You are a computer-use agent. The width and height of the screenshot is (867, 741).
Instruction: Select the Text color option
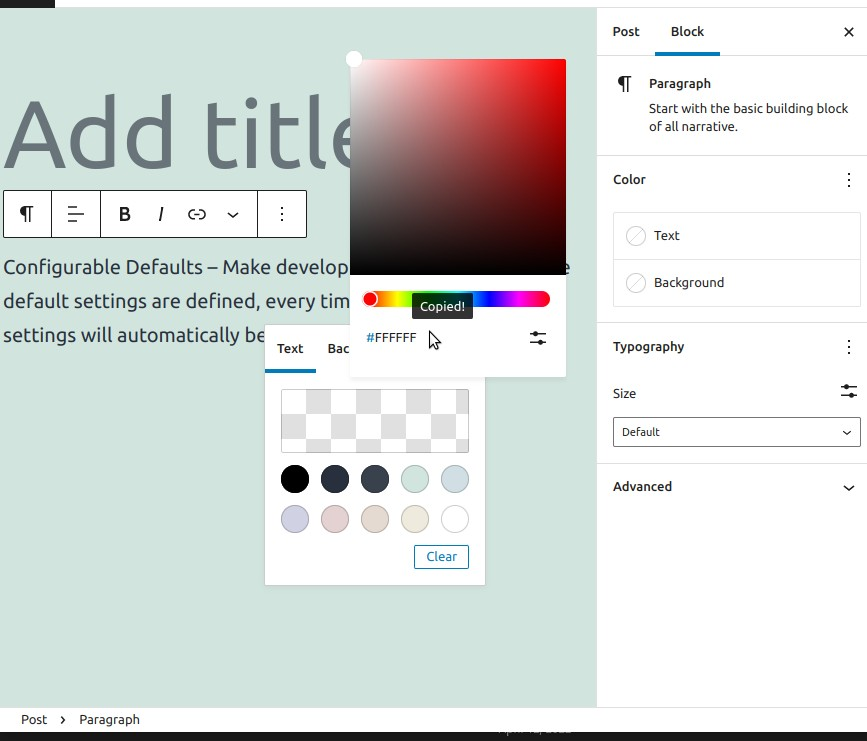click(736, 235)
